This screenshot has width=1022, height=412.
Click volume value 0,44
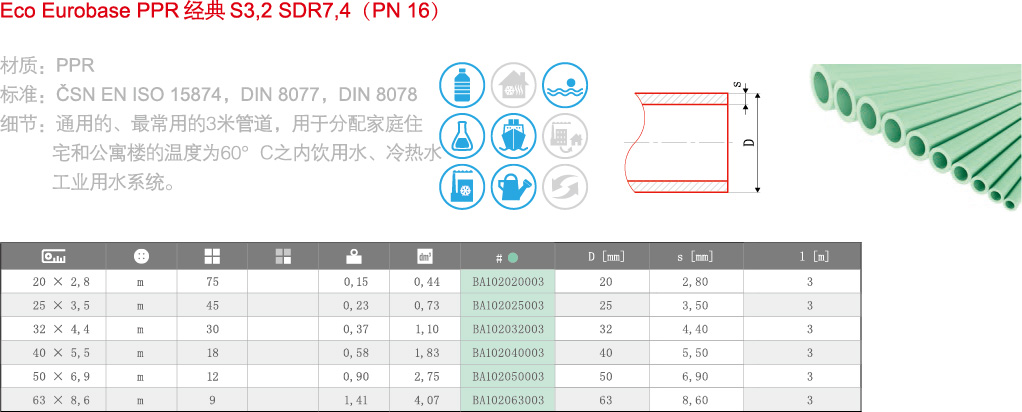coord(426,282)
